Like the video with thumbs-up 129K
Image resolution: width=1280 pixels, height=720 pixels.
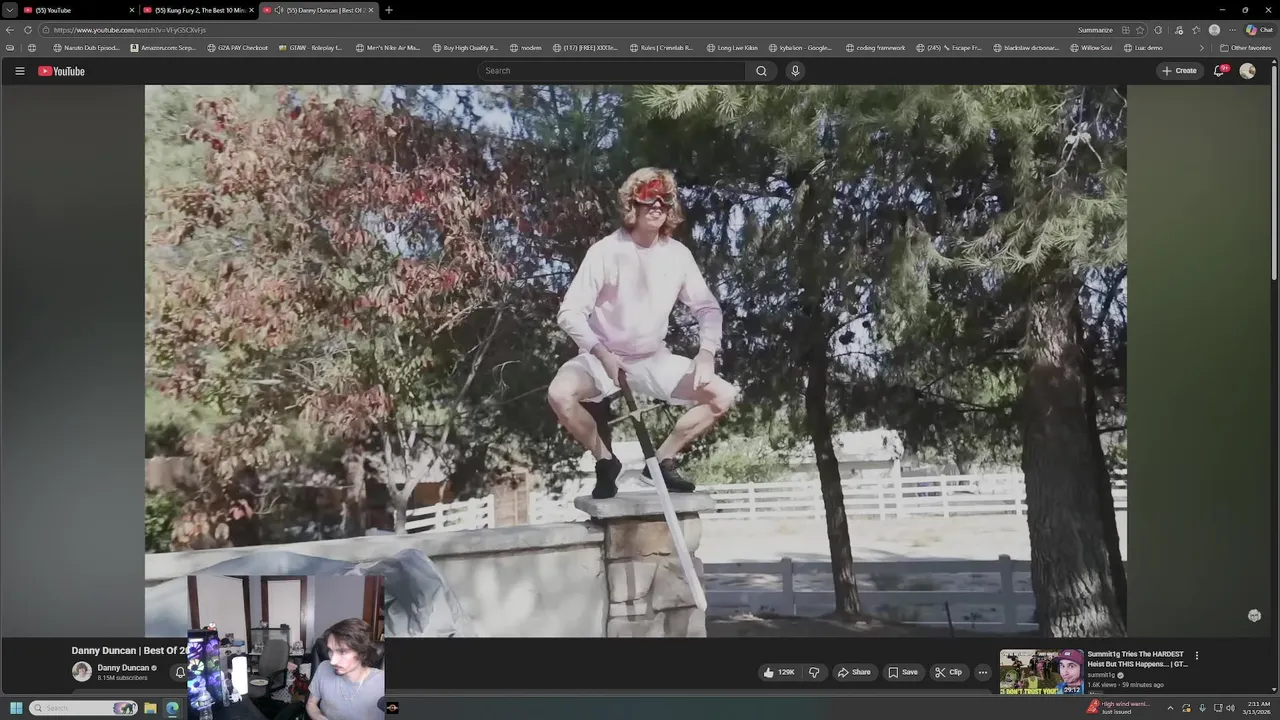778,672
